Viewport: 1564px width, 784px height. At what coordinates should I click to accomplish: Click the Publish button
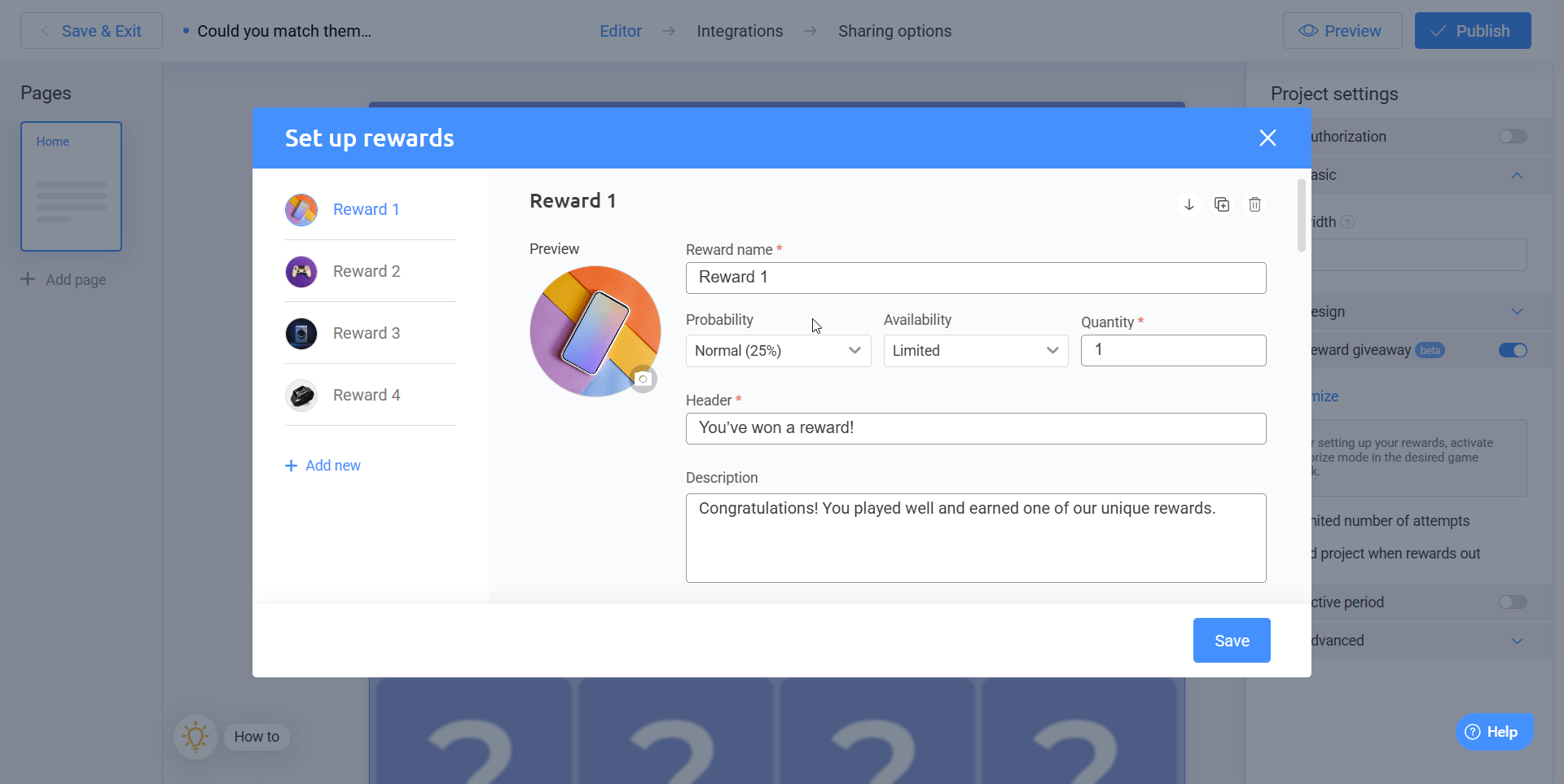[x=1472, y=31]
